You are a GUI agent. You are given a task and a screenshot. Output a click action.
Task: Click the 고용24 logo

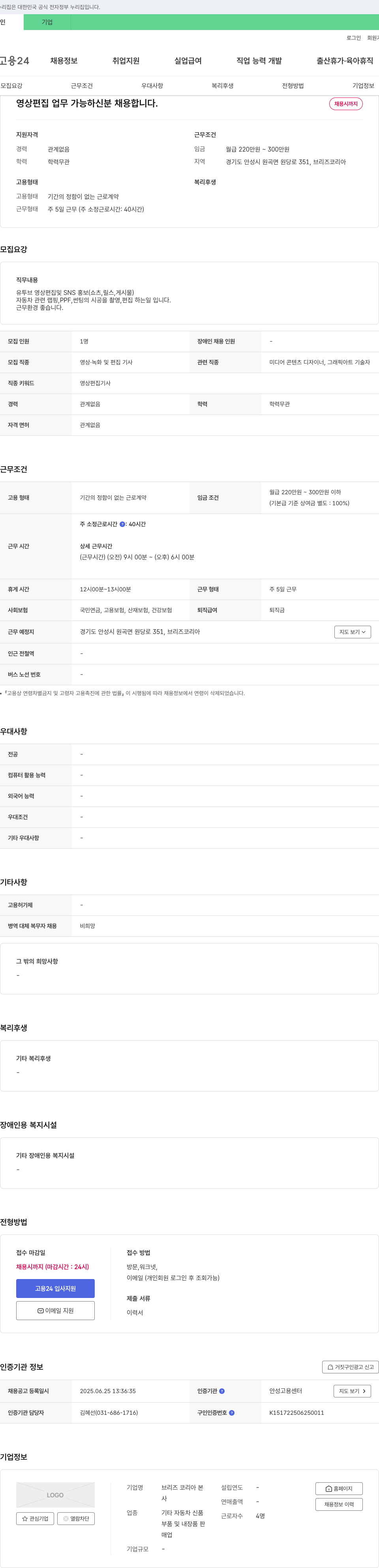15,61
